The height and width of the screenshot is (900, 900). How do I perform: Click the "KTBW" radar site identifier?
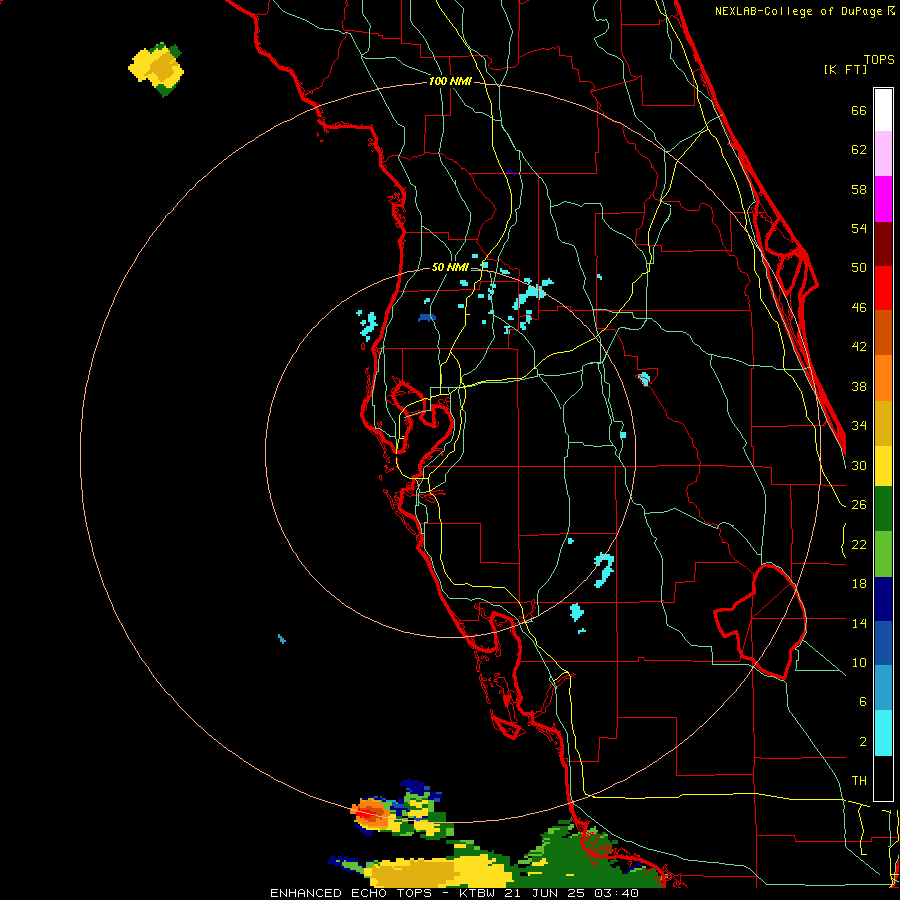coord(477,893)
